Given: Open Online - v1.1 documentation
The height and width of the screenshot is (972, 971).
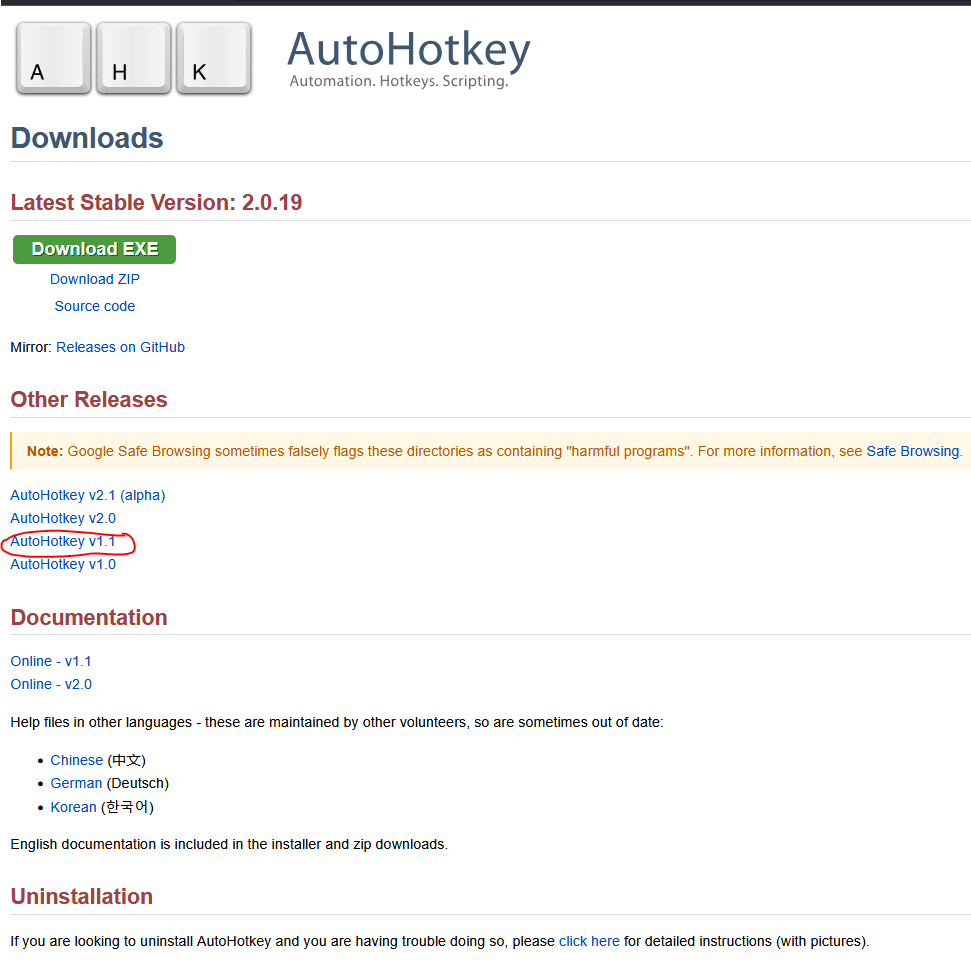Looking at the screenshot, I should (51, 661).
